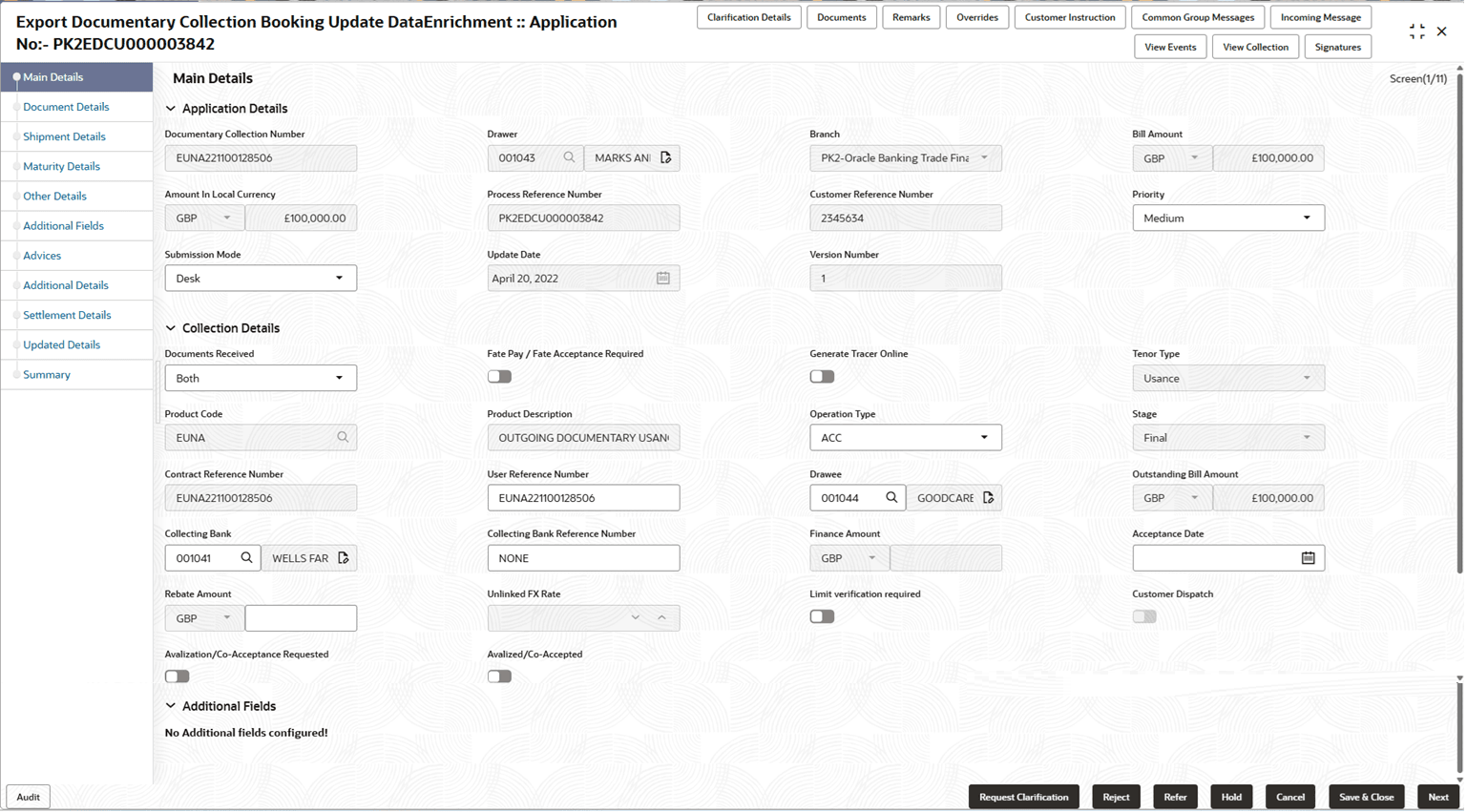Open the Remarks button
Image resolution: width=1467 pixels, height=812 pixels.
912,17
